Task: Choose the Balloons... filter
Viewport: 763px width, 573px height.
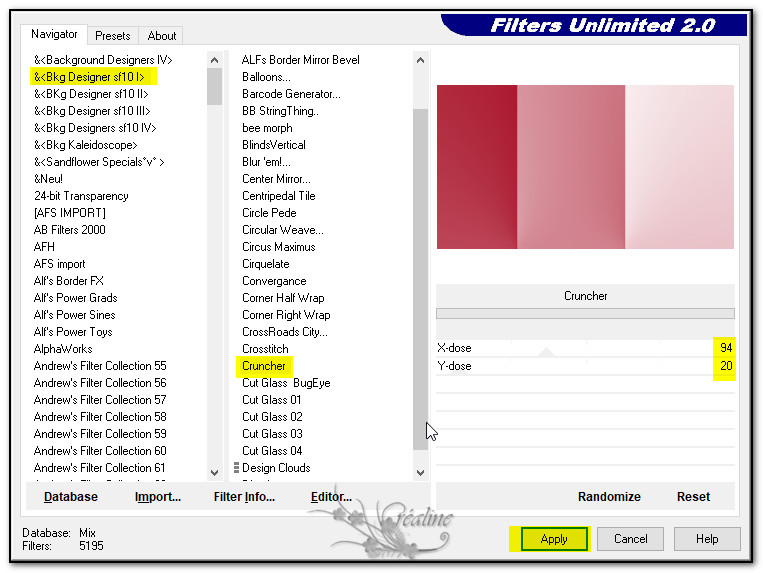Action: click(x=266, y=77)
